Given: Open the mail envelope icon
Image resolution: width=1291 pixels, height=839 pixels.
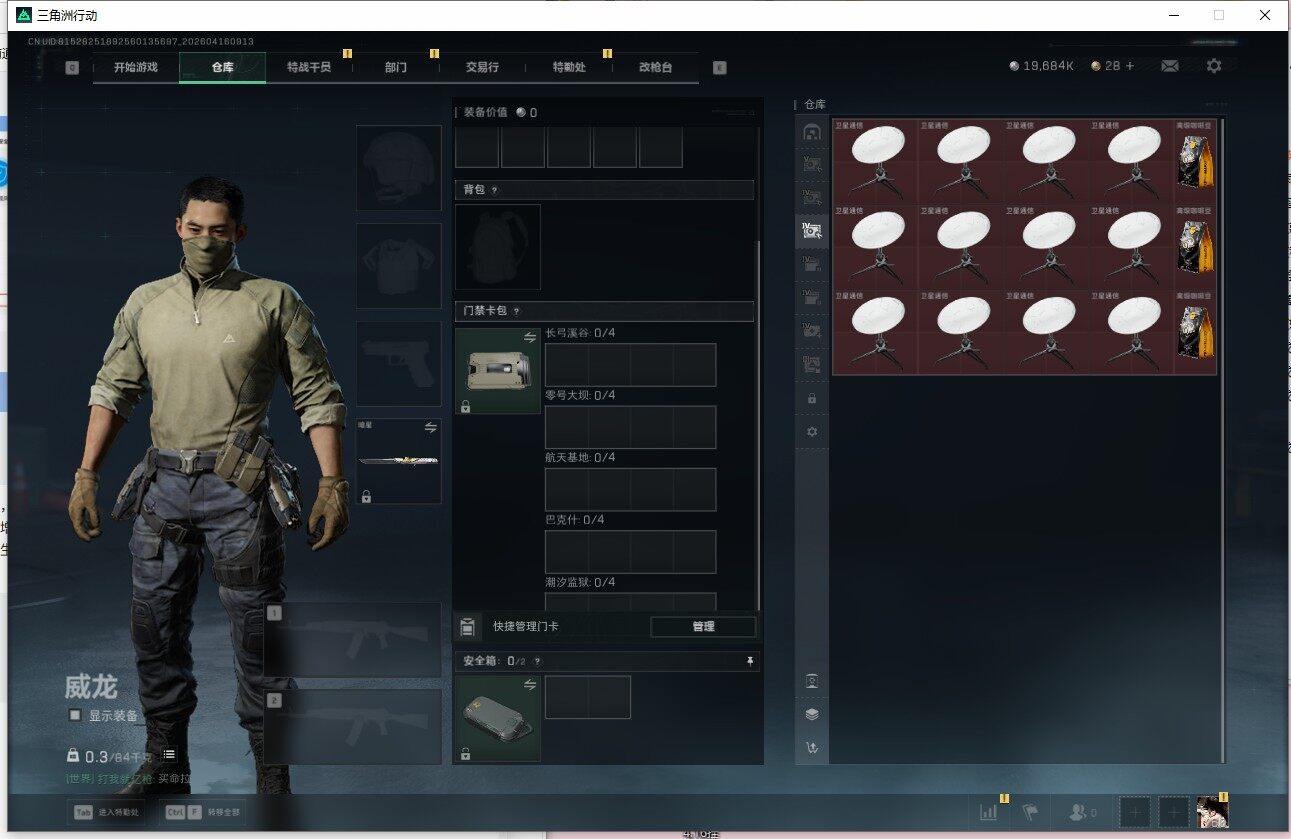Looking at the screenshot, I should pos(1169,66).
